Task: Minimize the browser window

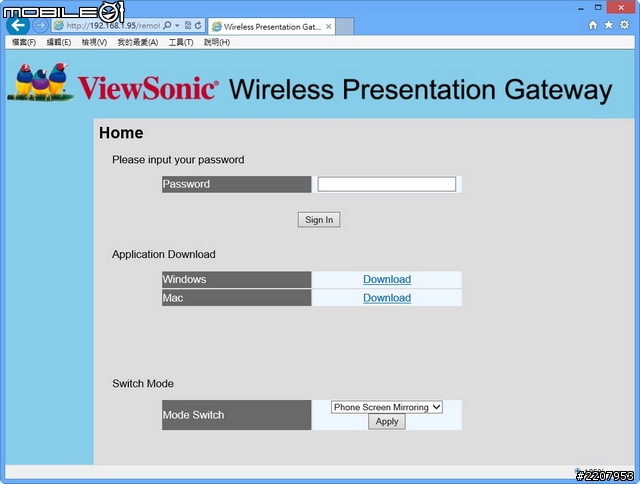Action: [580, 7]
